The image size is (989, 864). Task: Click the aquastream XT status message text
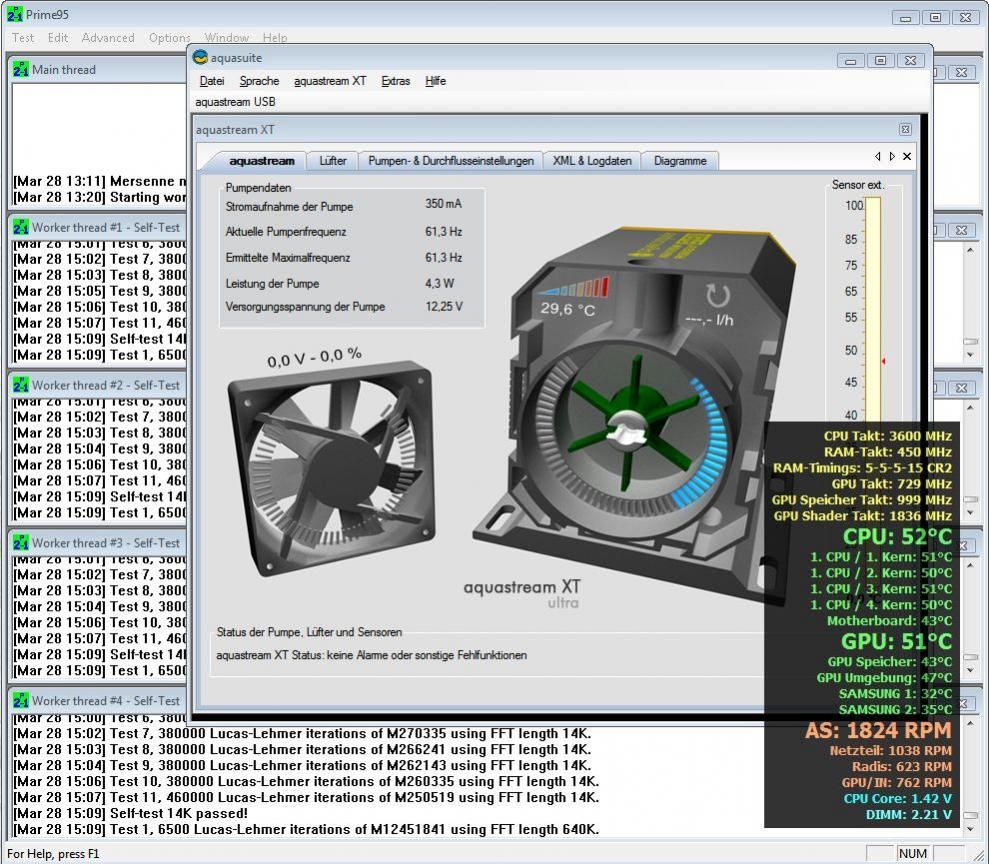click(372, 655)
